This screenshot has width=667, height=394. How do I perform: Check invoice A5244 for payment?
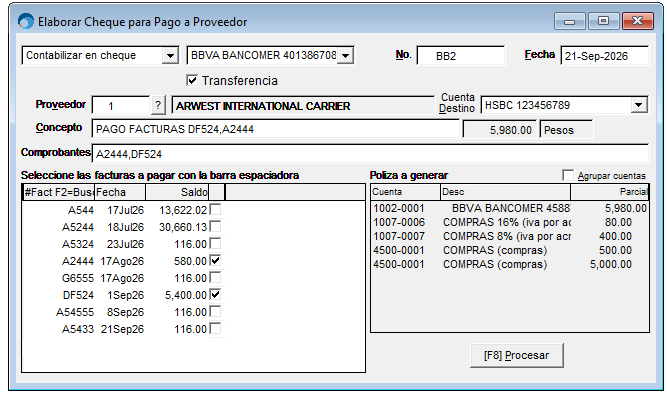click(x=216, y=226)
